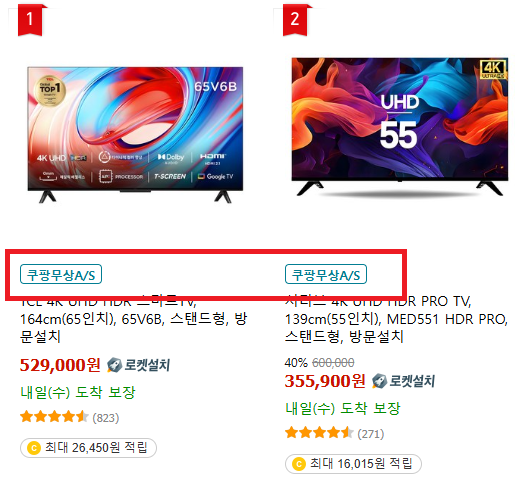Click the 내일(수) 도착 보장 text under 529,000원
The image size is (531, 486).
78,392
